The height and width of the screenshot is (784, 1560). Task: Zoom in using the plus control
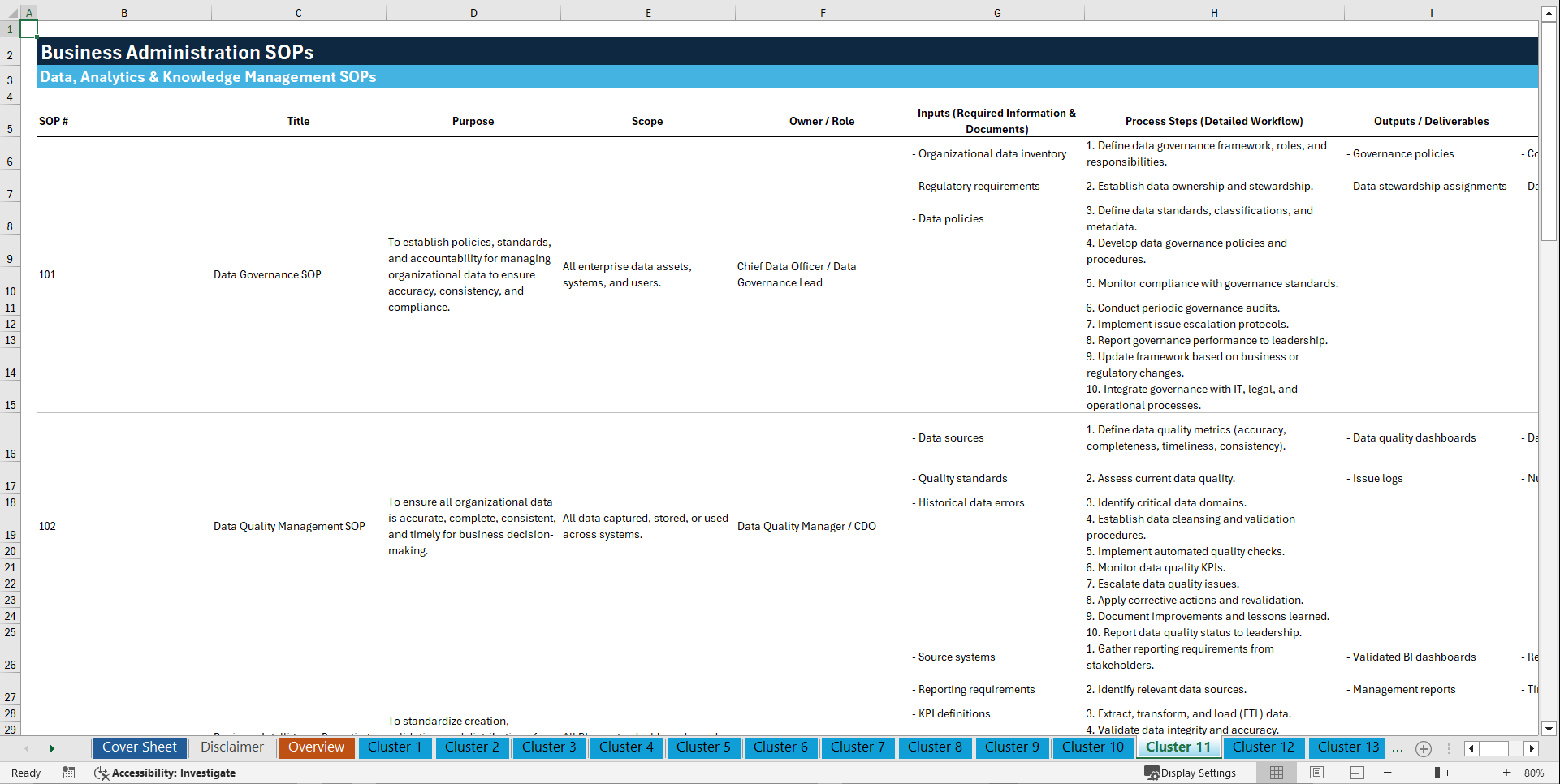pos(1506,773)
